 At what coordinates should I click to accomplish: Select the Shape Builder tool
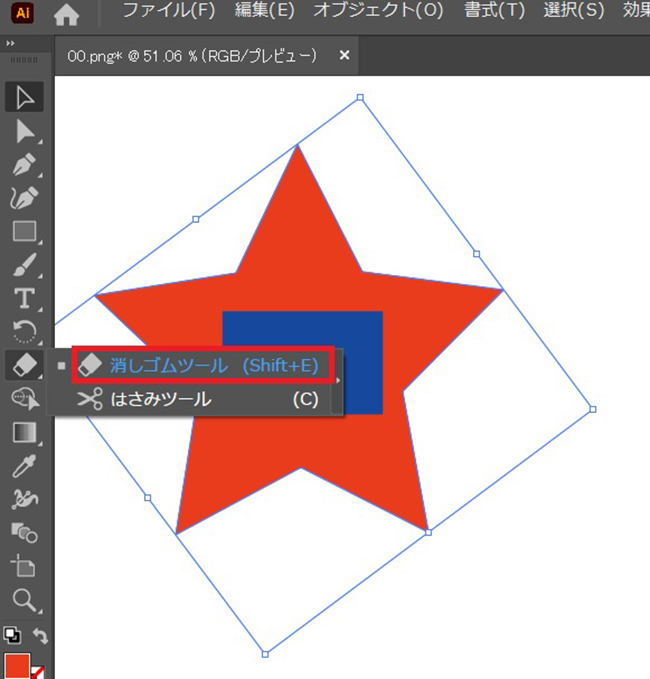click(x=24, y=399)
